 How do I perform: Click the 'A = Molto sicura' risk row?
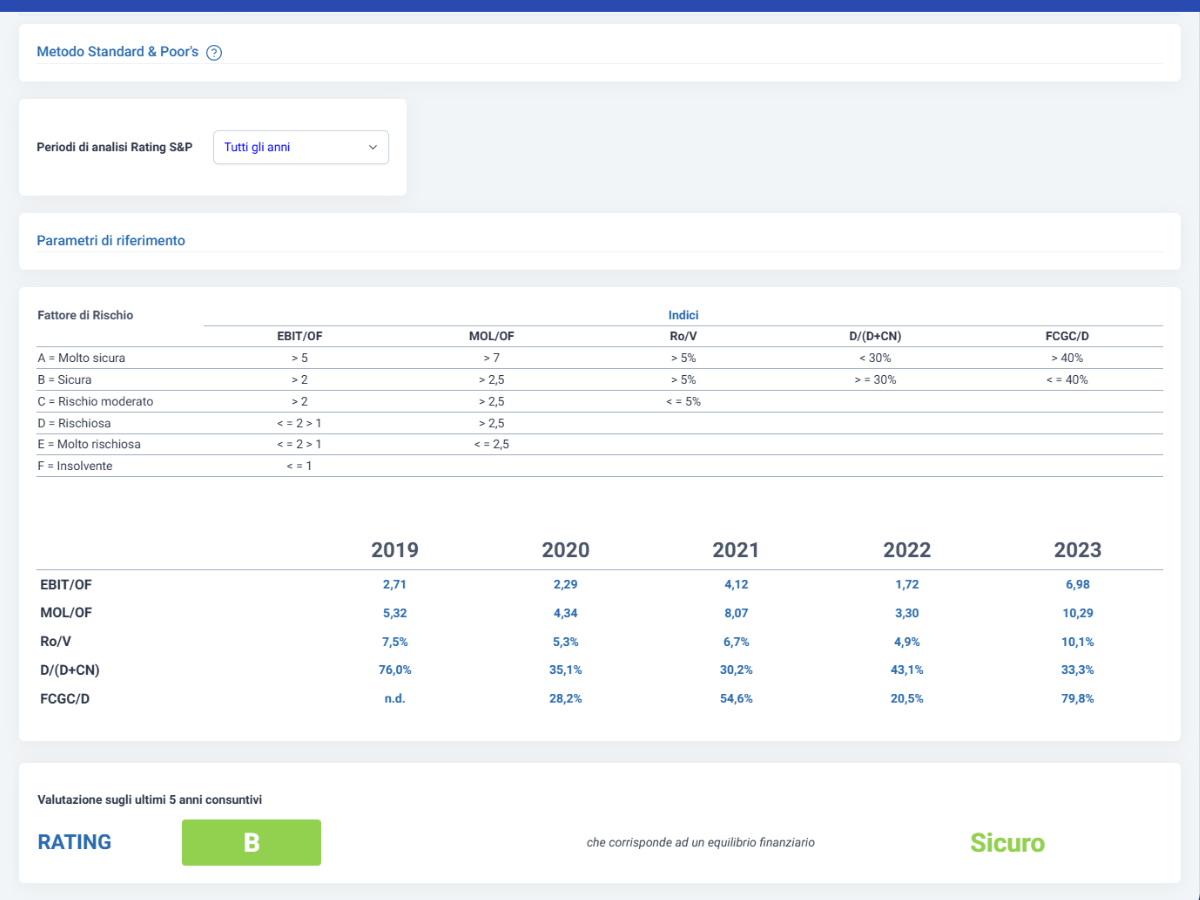tap(600, 358)
